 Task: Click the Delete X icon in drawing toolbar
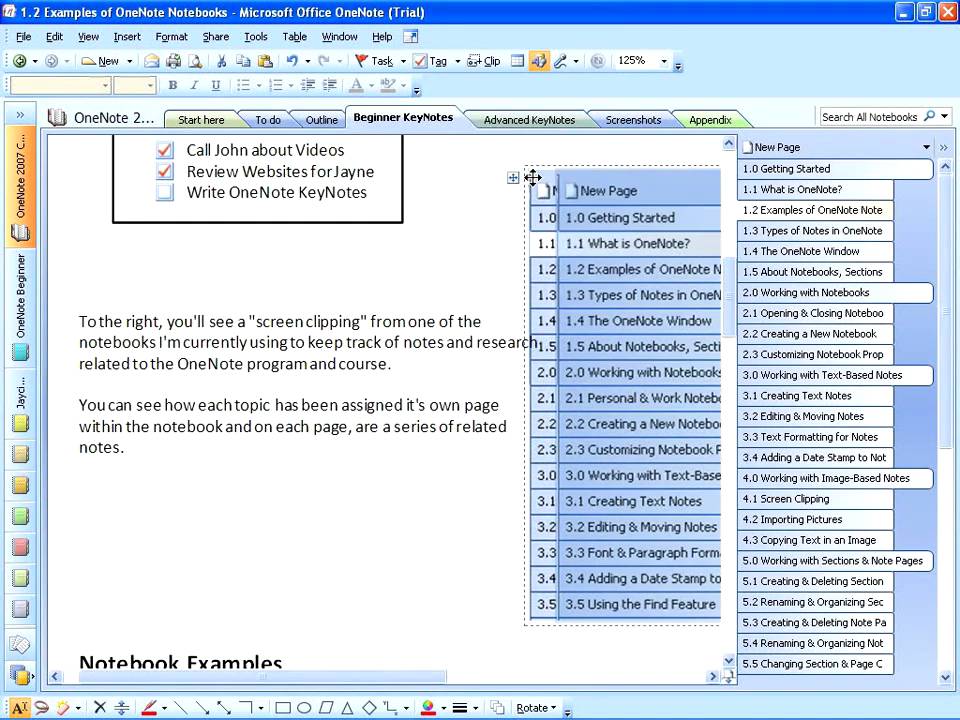[x=100, y=708]
